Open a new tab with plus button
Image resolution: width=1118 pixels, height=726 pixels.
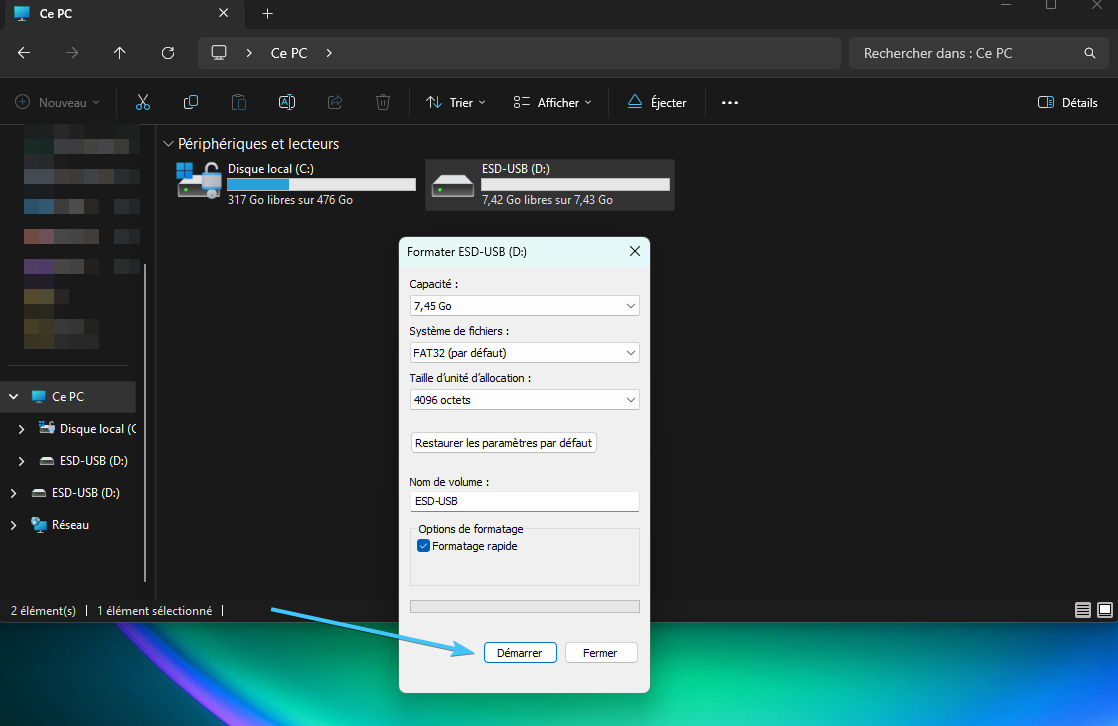click(267, 14)
